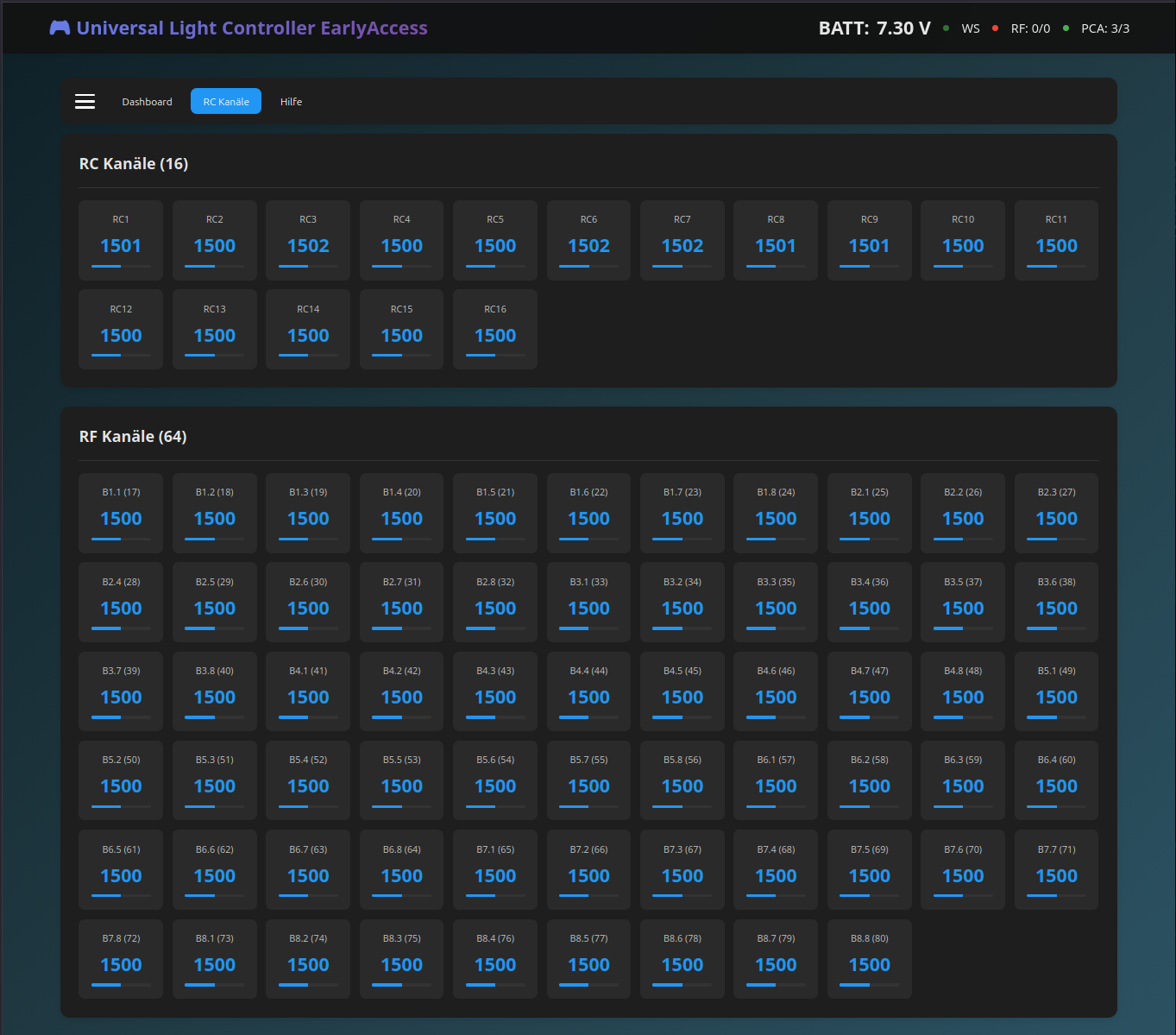Open the hamburger menu
The height and width of the screenshot is (1035, 1176).
[x=85, y=102]
